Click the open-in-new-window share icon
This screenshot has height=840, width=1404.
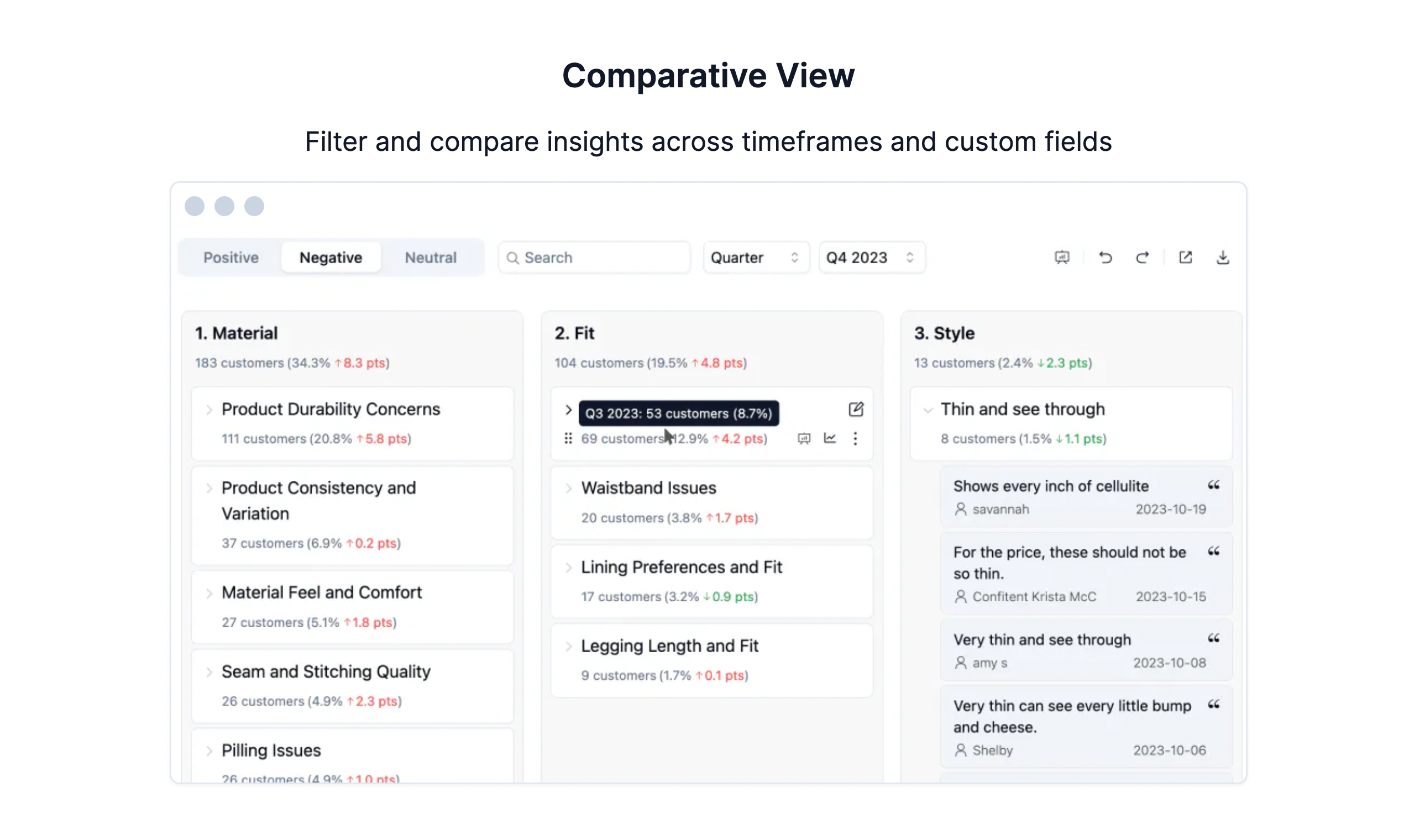point(1185,258)
